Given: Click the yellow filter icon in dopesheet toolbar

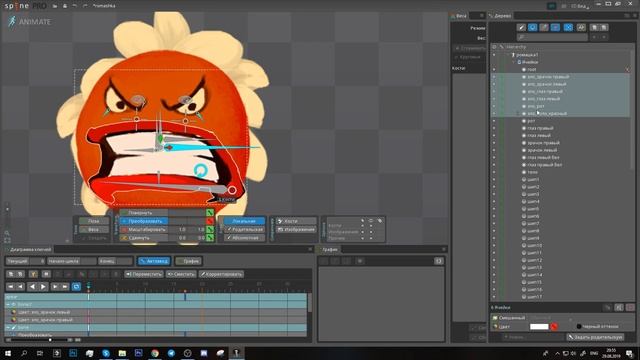Looking at the screenshot, I should point(33,274).
